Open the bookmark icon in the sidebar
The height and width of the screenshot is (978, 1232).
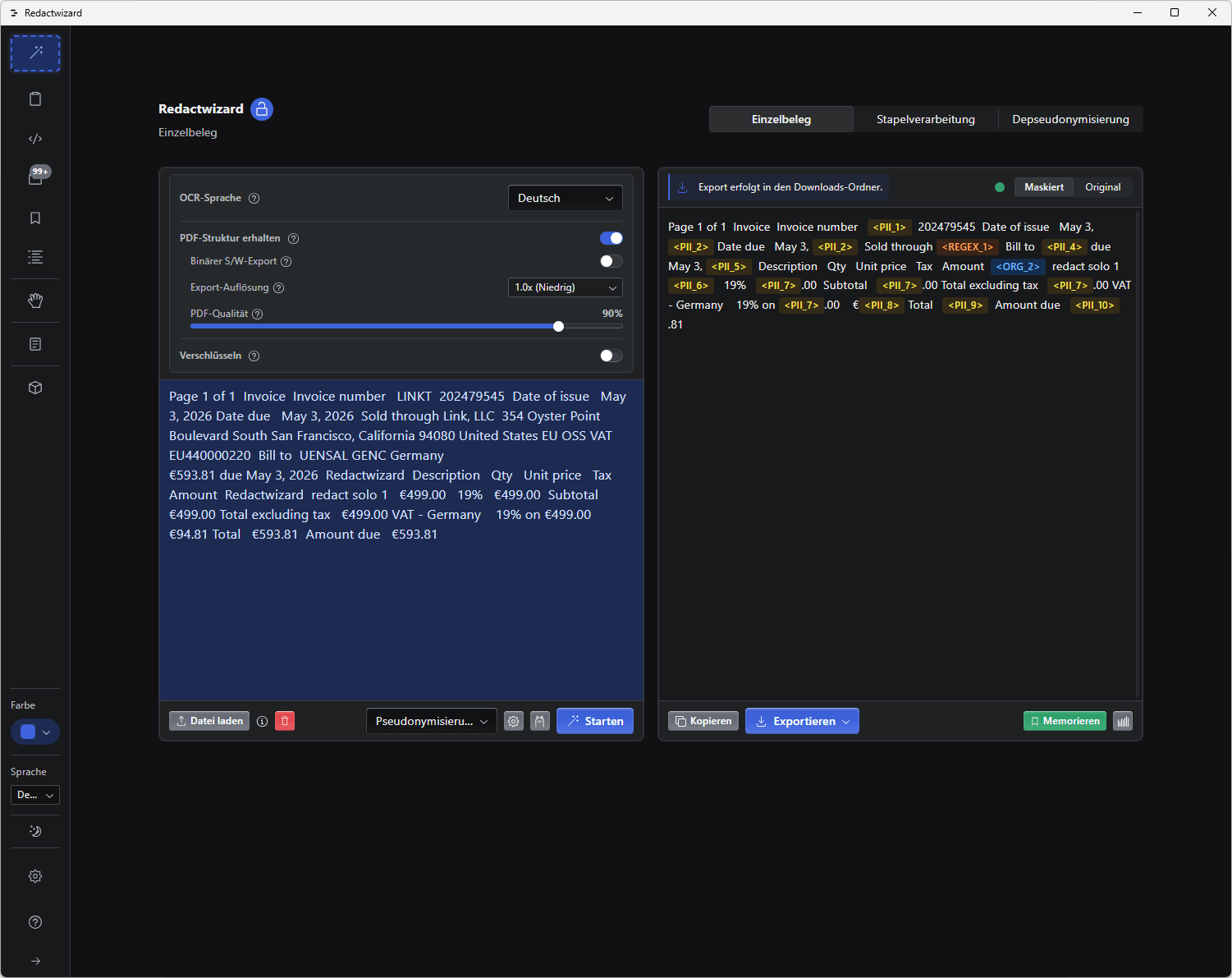pos(35,218)
